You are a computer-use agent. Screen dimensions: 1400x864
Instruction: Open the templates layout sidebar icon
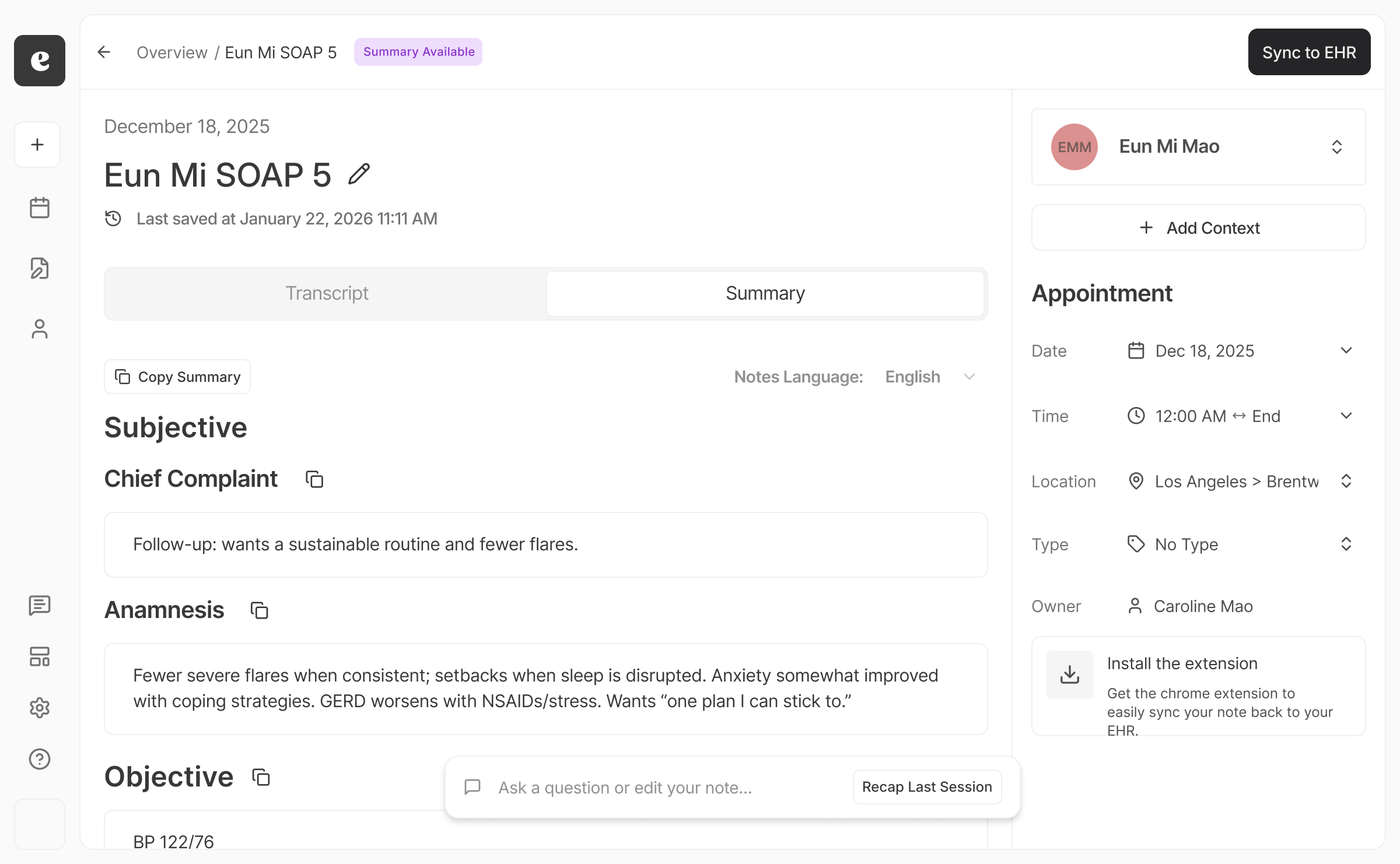pyautogui.click(x=40, y=656)
